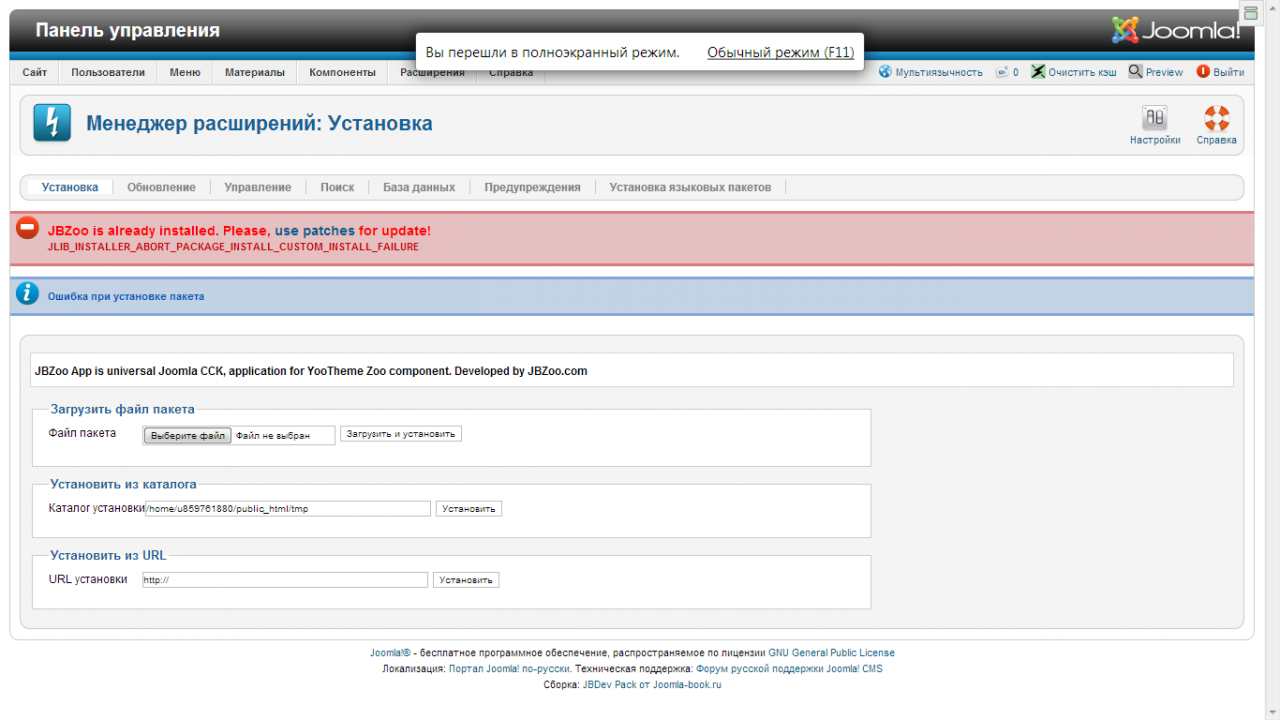Open the Меню menu item
The height and width of the screenshot is (720, 1280).
[x=185, y=72]
